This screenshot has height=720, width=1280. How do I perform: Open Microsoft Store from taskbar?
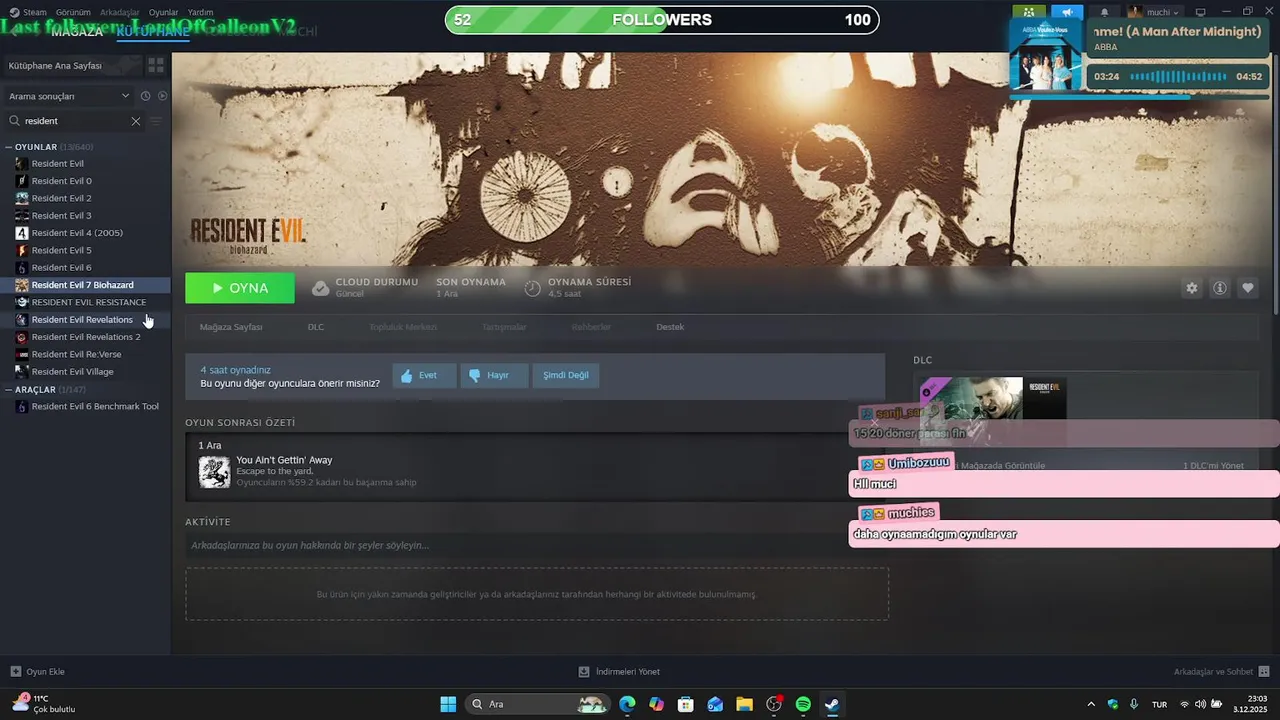coord(685,704)
